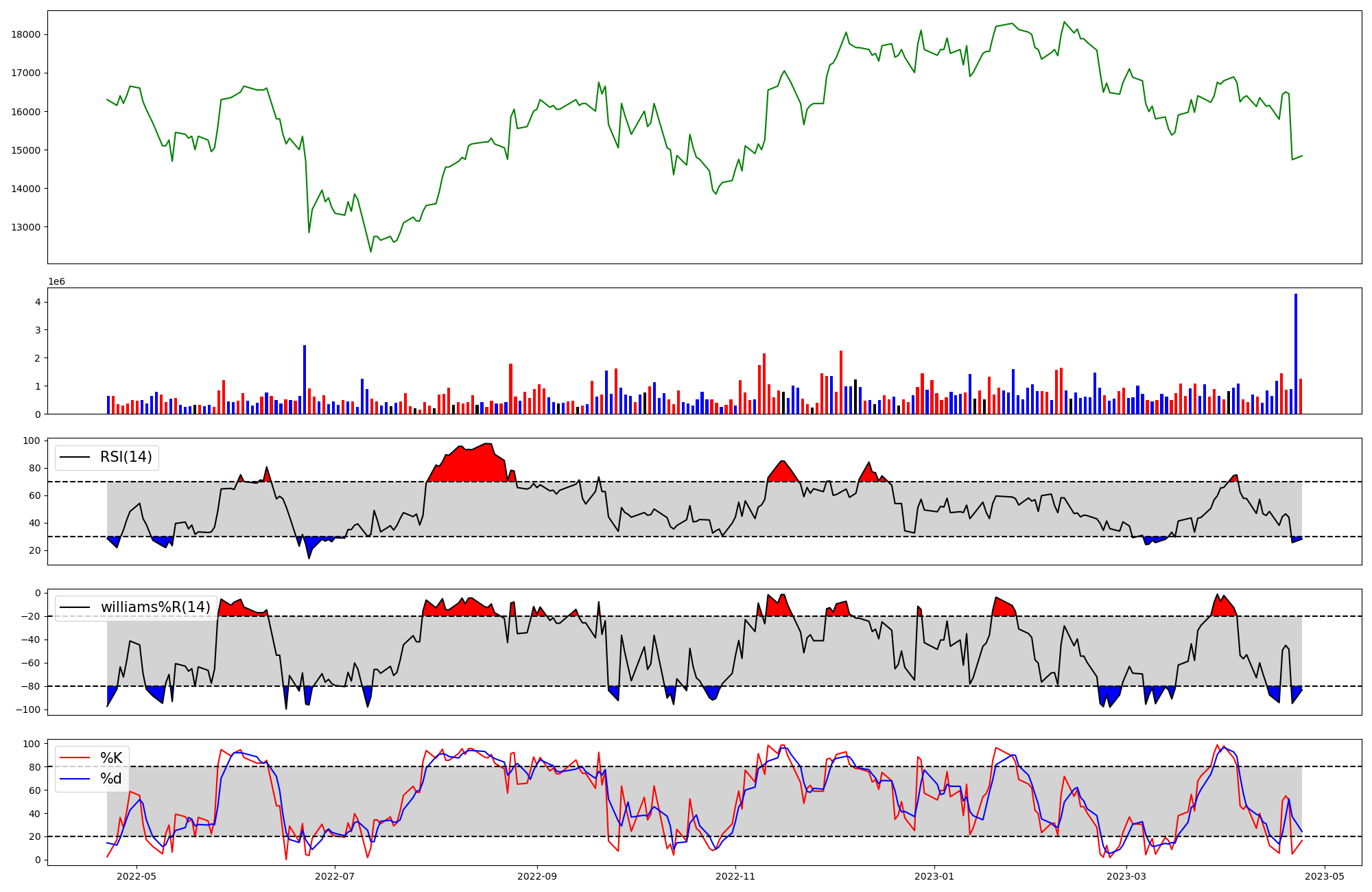Click the blue %d legend entry

(110, 779)
